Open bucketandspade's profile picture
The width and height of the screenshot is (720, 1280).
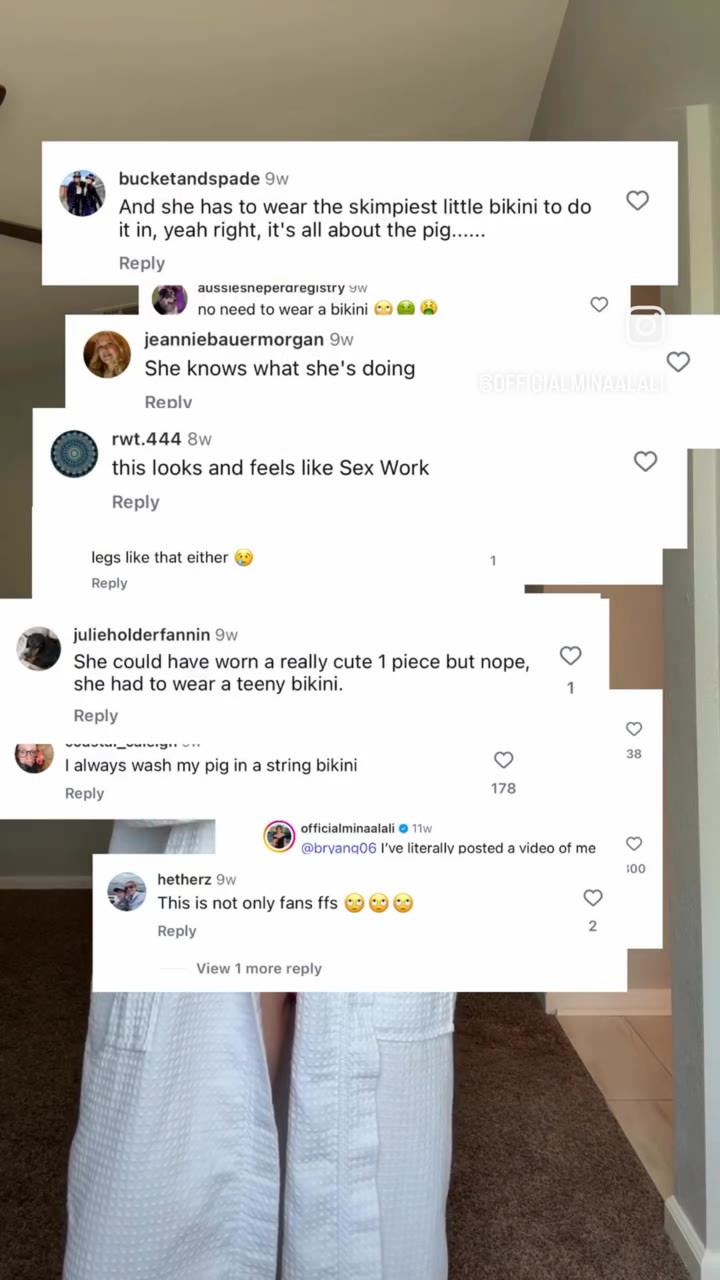[x=82, y=193]
